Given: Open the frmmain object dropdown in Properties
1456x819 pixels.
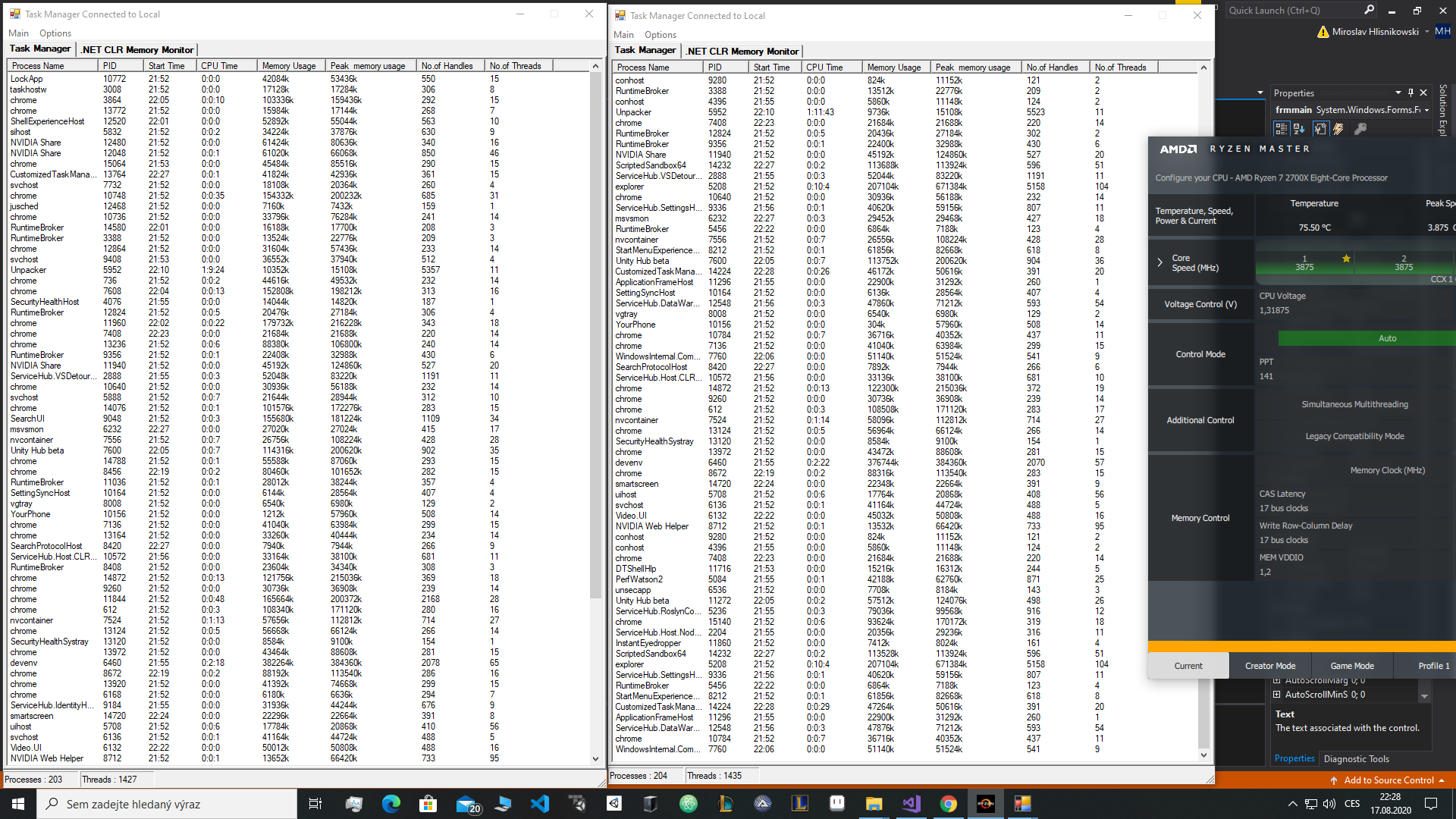Looking at the screenshot, I should (1426, 110).
